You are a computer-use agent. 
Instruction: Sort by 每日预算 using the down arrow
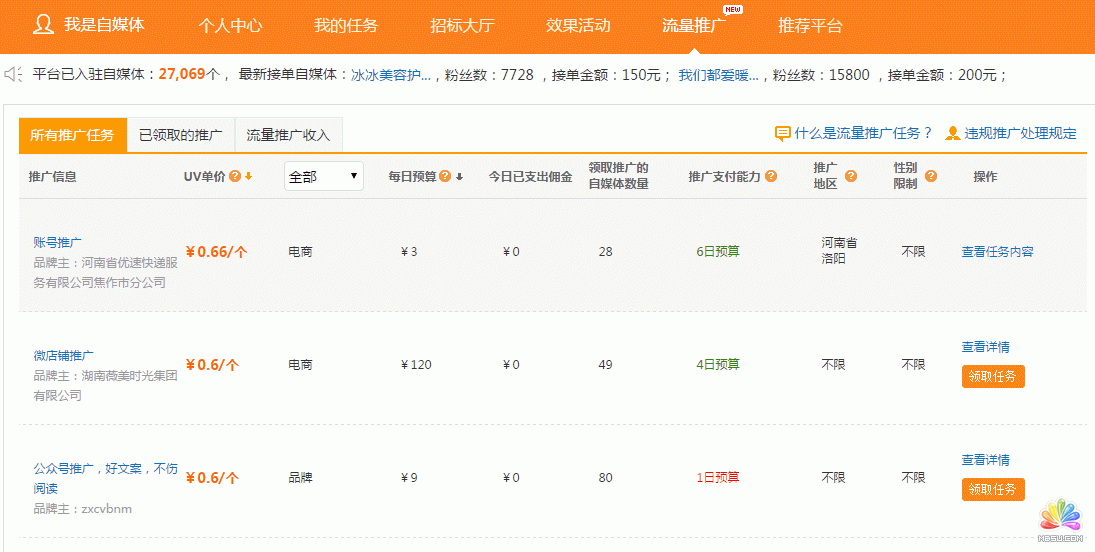click(459, 177)
